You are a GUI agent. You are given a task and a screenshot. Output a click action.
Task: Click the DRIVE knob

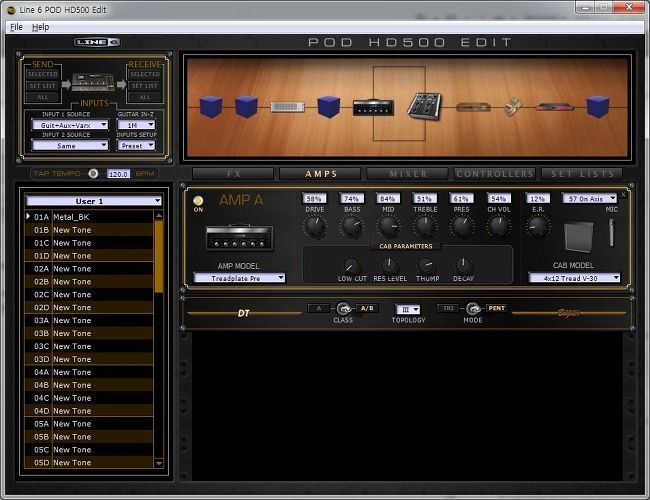pyautogui.click(x=315, y=227)
